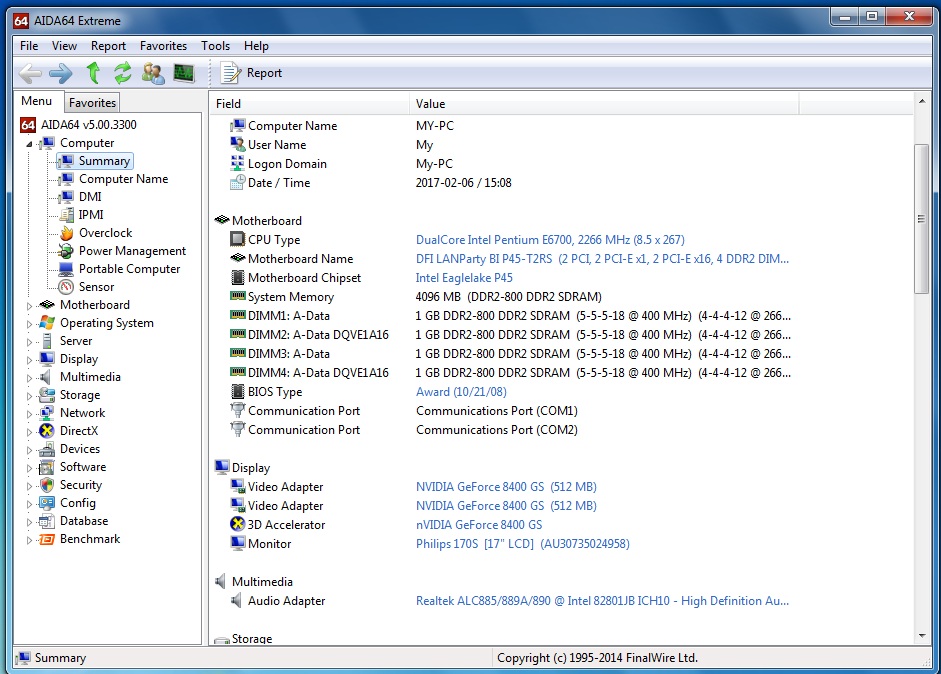This screenshot has height=674, width=941.
Task: Click the Overclock flame icon
Action: [67, 233]
